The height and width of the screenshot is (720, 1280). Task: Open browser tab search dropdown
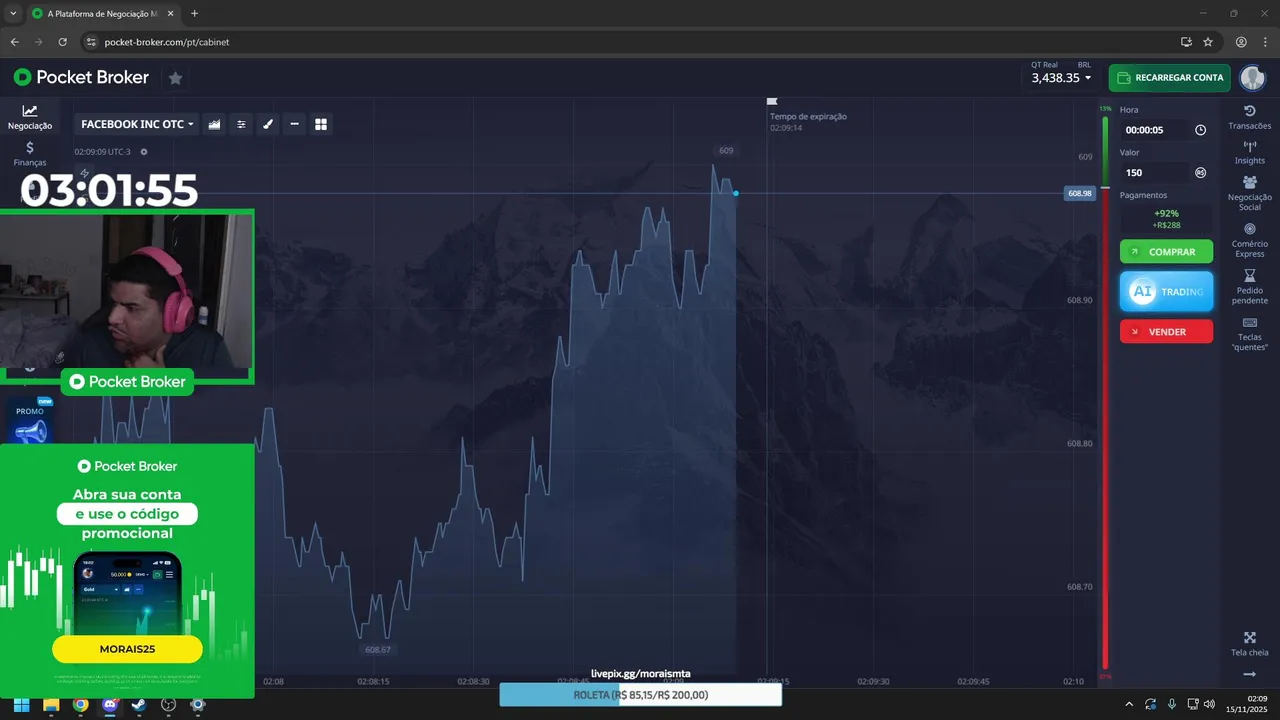13,13
